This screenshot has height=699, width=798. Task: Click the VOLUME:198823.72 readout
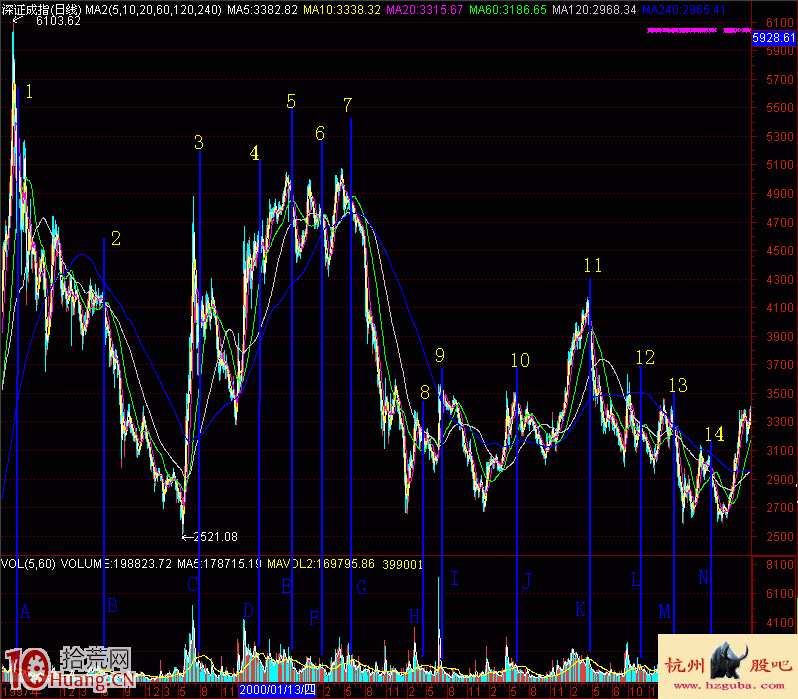[116, 564]
